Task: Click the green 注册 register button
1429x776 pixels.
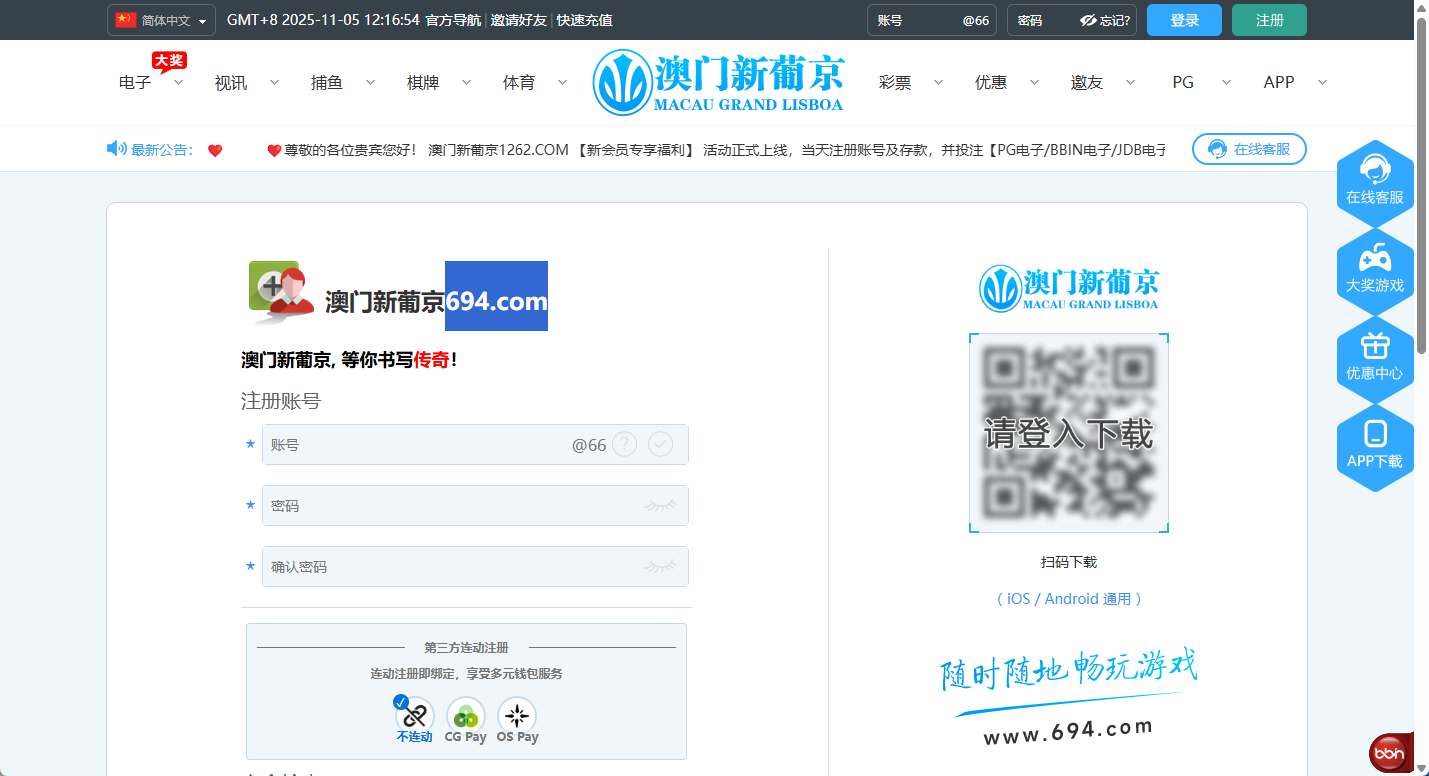Action: [x=1269, y=20]
